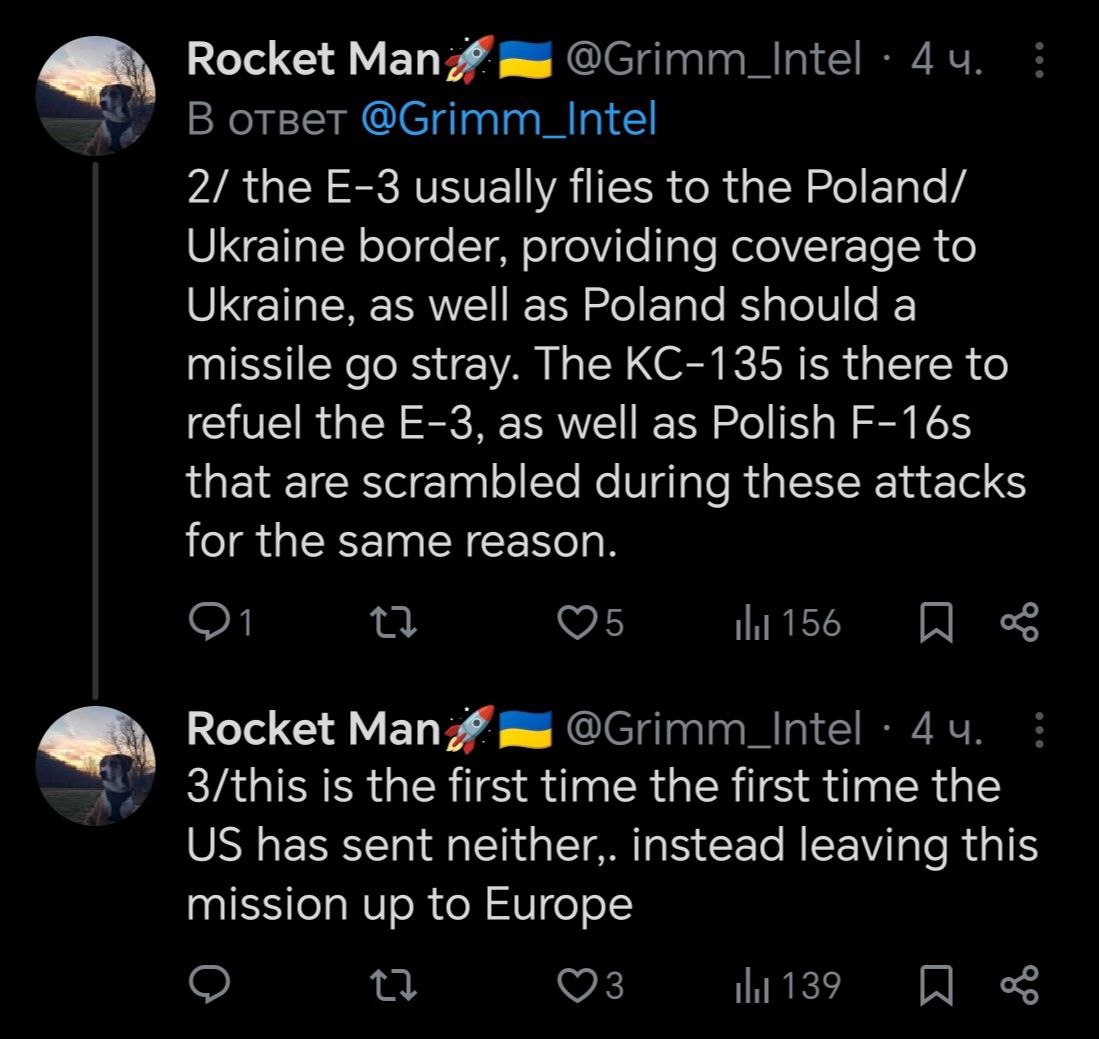Click the first tweet's profile avatar
The height and width of the screenshot is (1039, 1099).
(x=95, y=96)
